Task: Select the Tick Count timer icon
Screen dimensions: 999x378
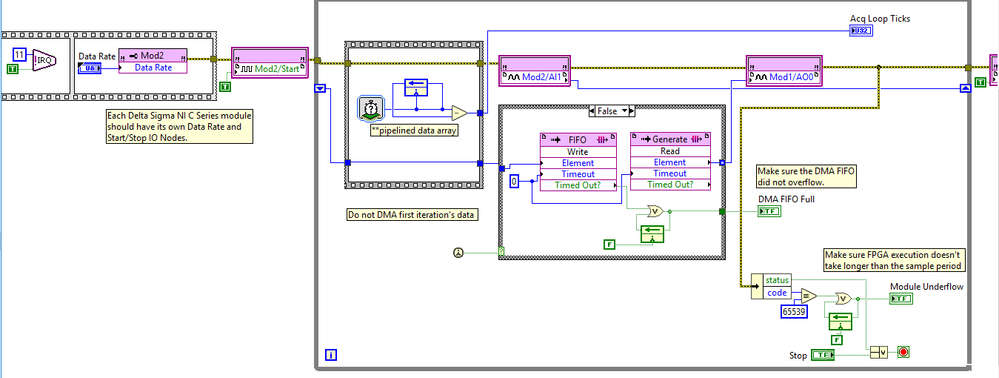Action: (370, 109)
